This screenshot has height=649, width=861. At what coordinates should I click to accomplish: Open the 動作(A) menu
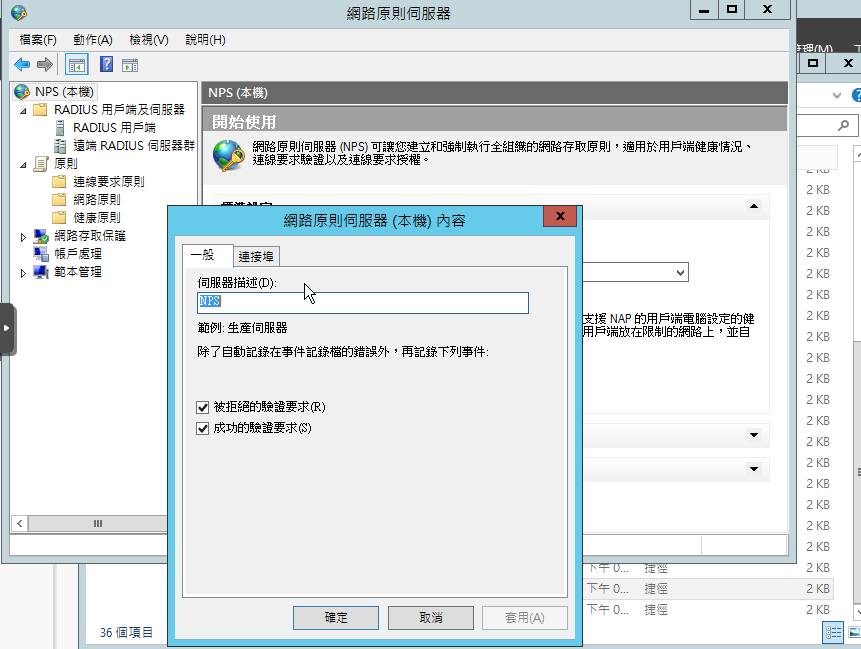click(x=92, y=40)
